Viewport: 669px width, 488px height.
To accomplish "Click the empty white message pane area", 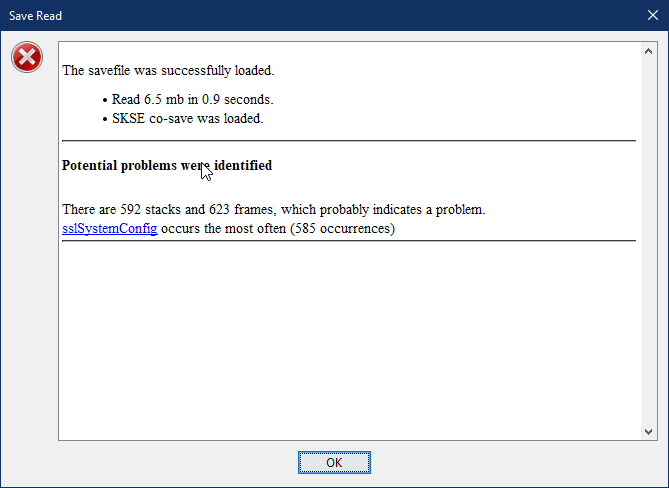I will tap(349, 341).
